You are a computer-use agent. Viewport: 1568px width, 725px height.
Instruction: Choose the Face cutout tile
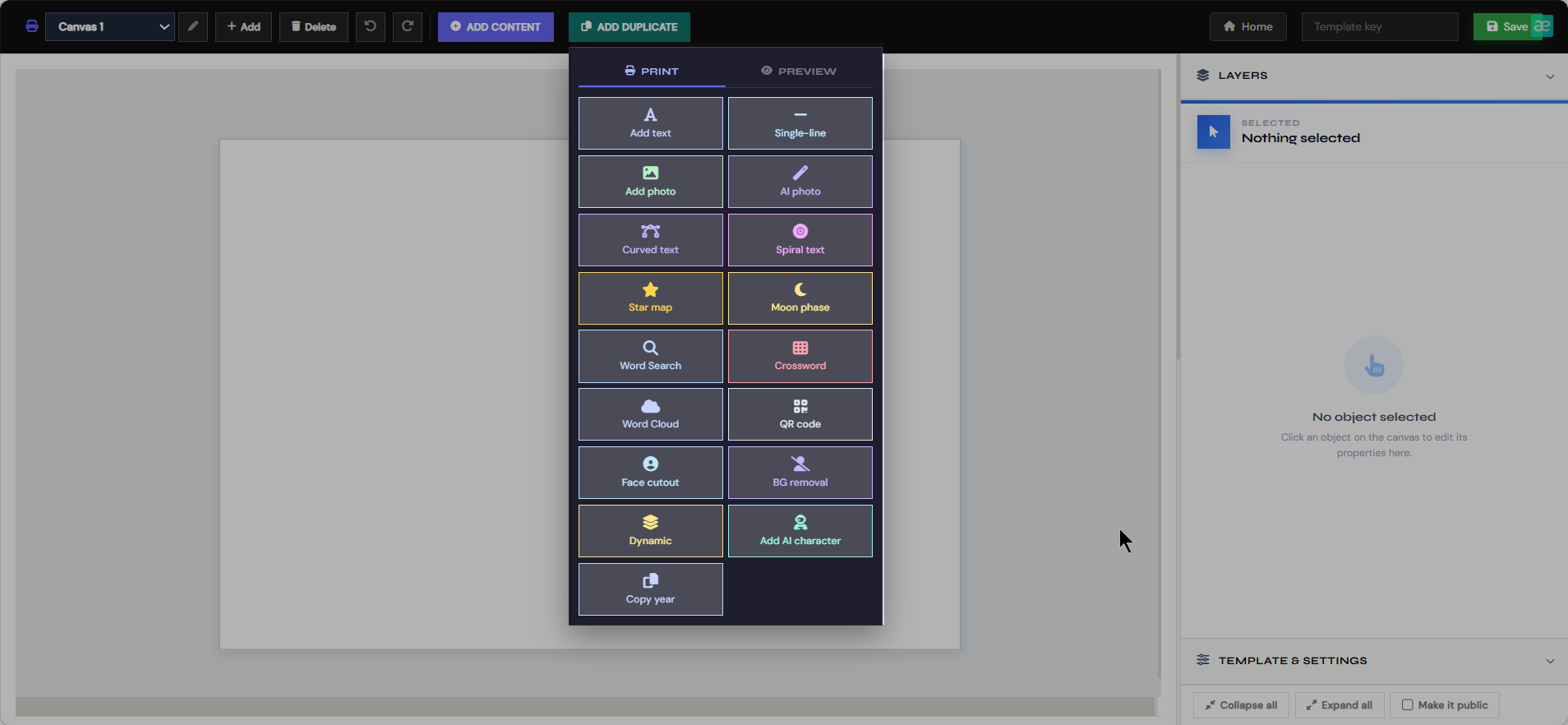point(650,473)
